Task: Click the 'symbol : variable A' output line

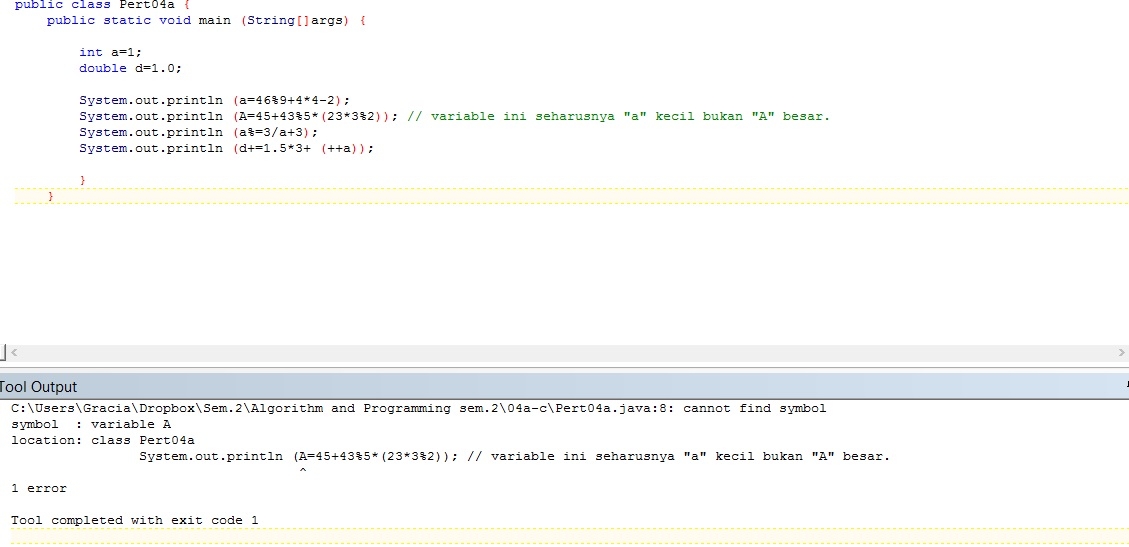Action: (x=91, y=424)
